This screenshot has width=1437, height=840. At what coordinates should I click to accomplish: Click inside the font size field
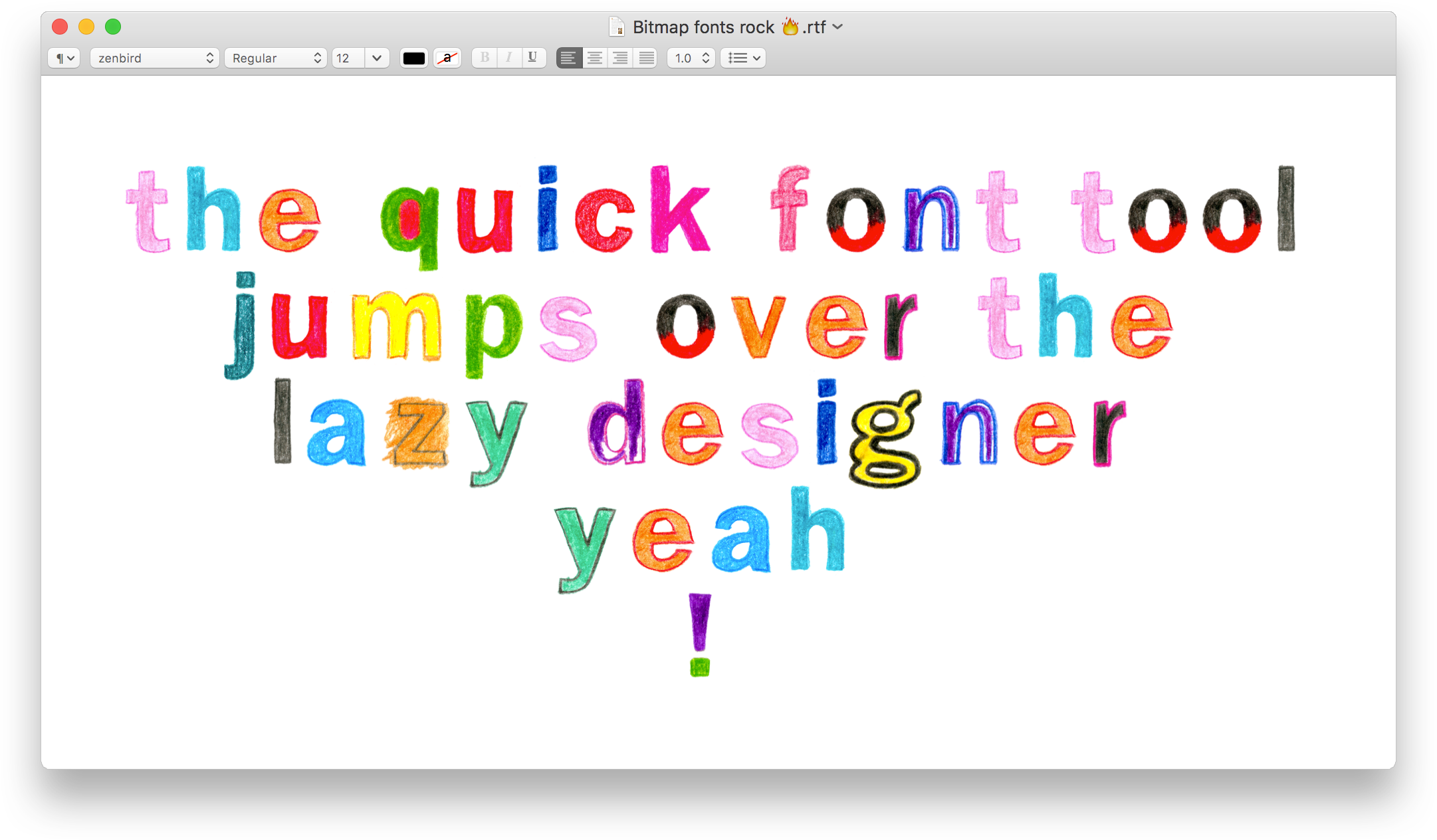tap(347, 58)
